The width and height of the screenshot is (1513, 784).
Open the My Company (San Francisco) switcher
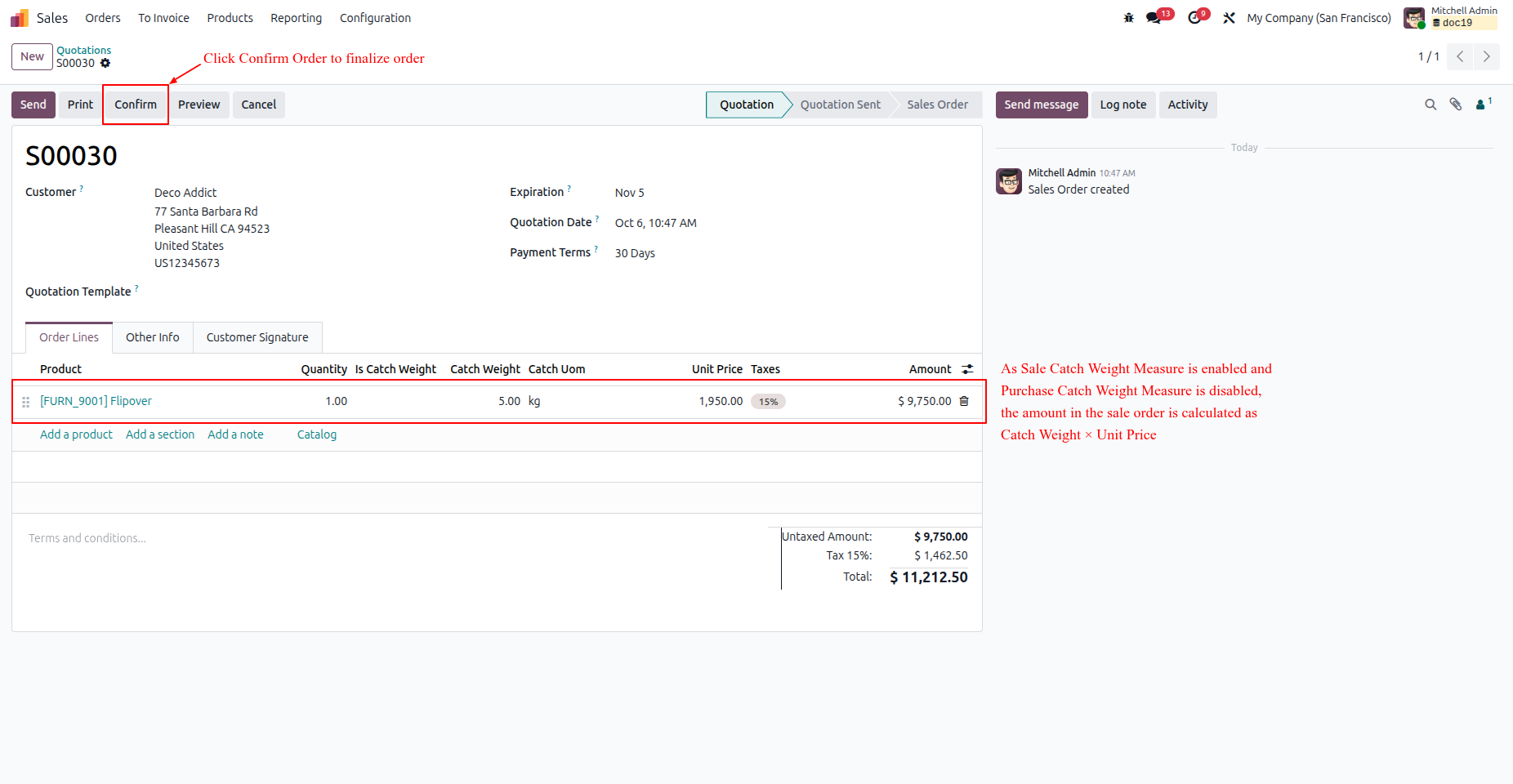[x=1319, y=18]
